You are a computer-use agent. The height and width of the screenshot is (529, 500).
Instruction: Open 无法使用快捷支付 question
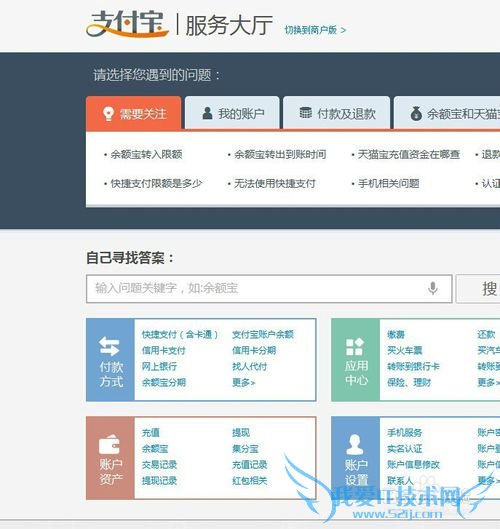[275, 184]
